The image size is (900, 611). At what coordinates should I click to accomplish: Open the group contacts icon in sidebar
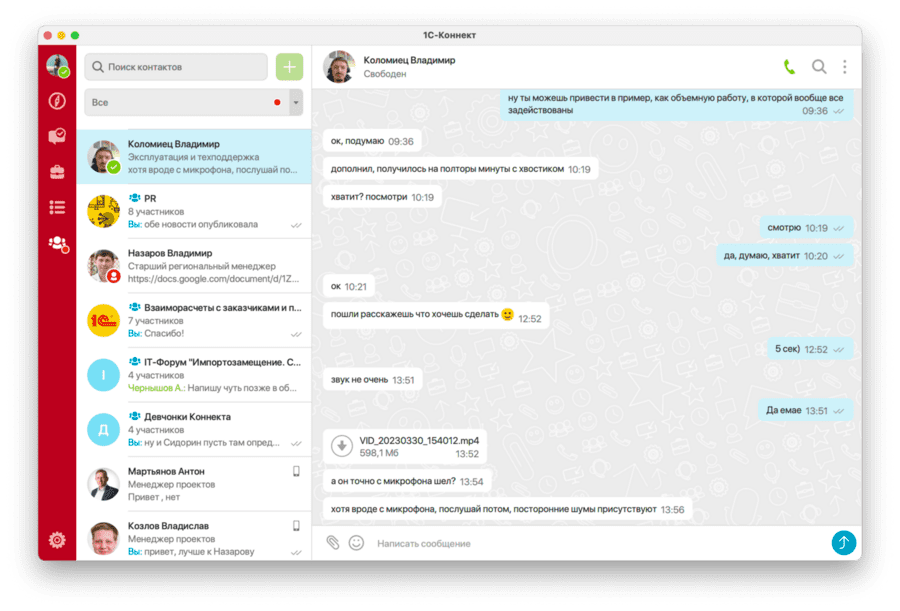tap(58, 244)
